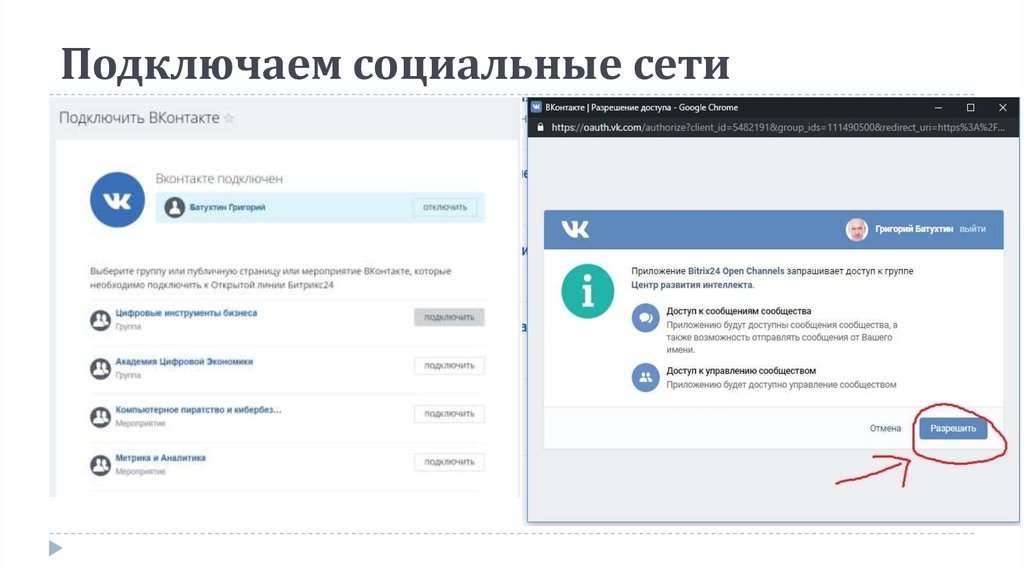Open the Метрика и Аналитика link
Image resolution: width=1024 pixels, height=574 pixels.
(x=161, y=458)
